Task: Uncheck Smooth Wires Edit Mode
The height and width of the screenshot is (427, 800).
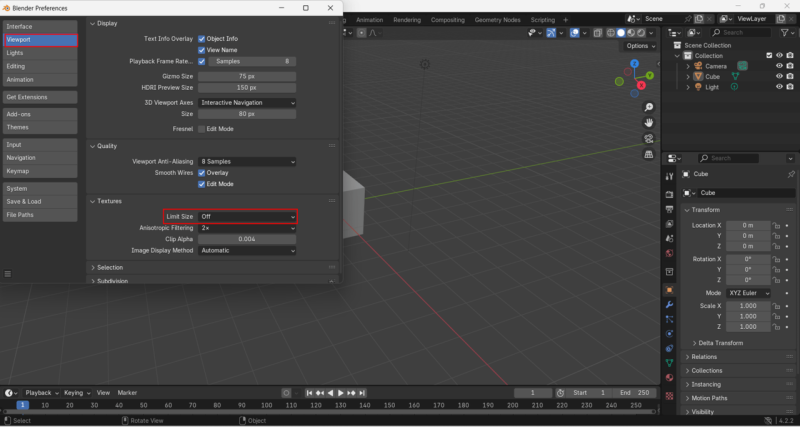Action: point(202,184)
